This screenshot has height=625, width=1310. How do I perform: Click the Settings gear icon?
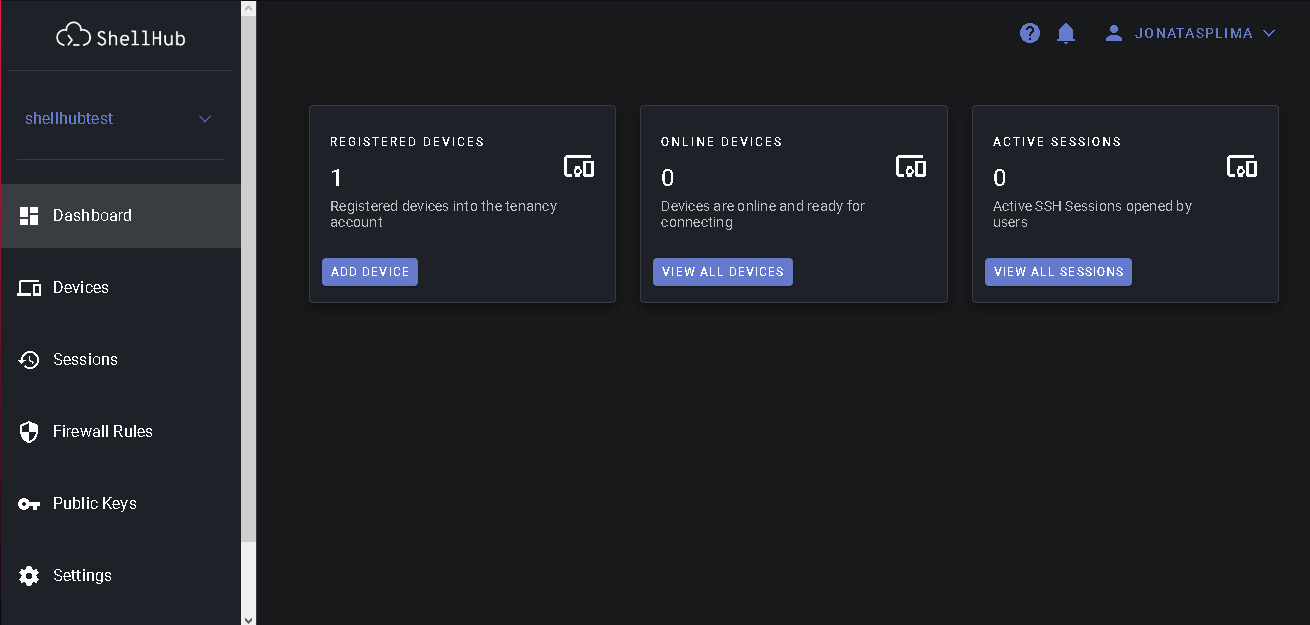point(29,576)
